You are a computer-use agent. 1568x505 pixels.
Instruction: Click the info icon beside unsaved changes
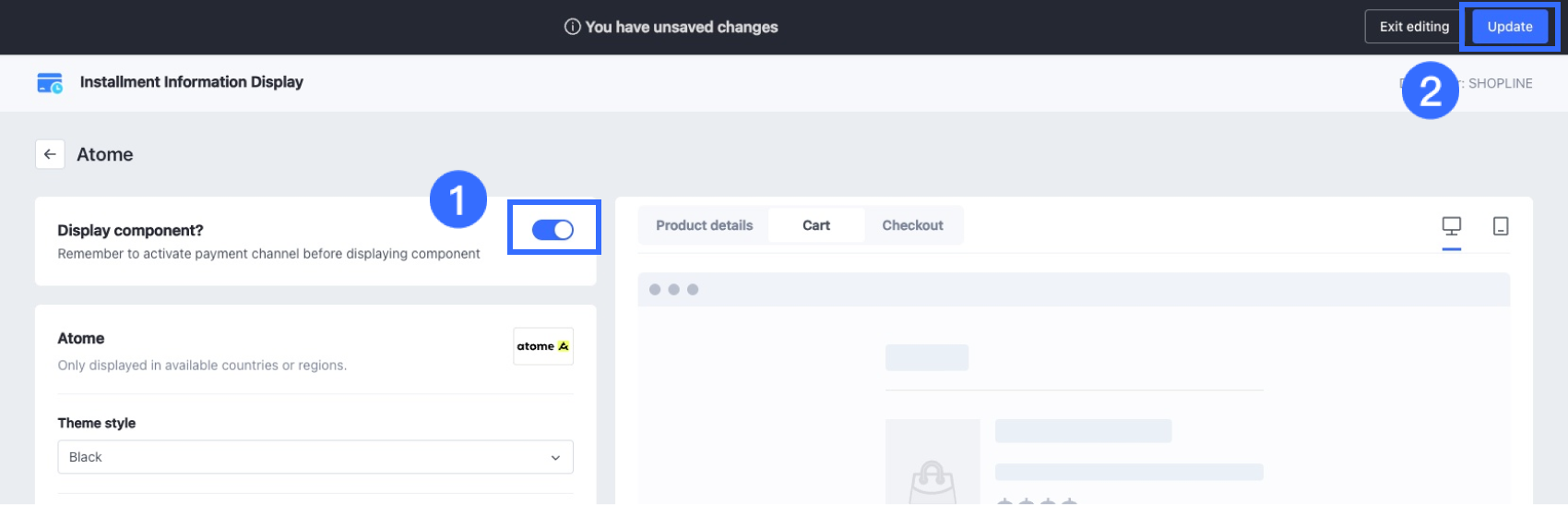(572, 27)
